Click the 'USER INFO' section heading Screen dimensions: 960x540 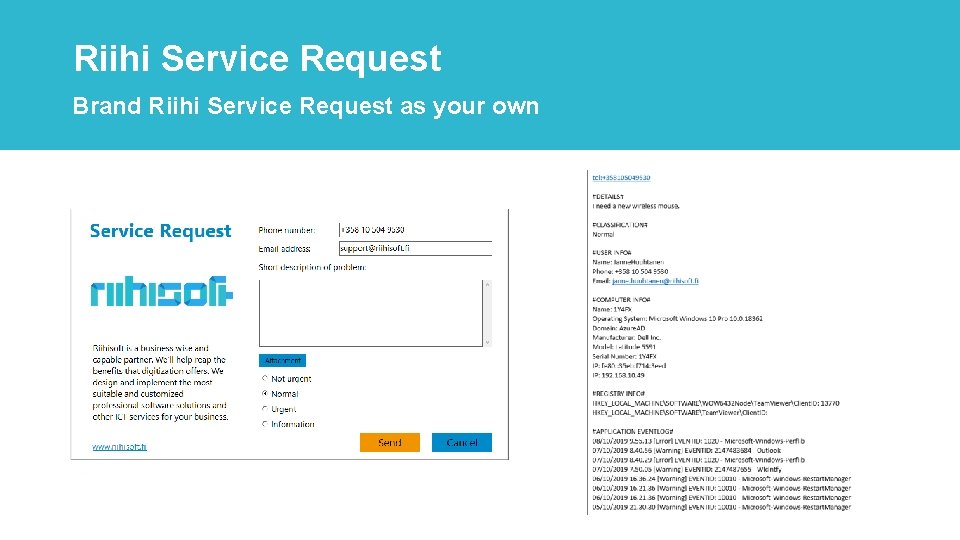tap(612, 252)
